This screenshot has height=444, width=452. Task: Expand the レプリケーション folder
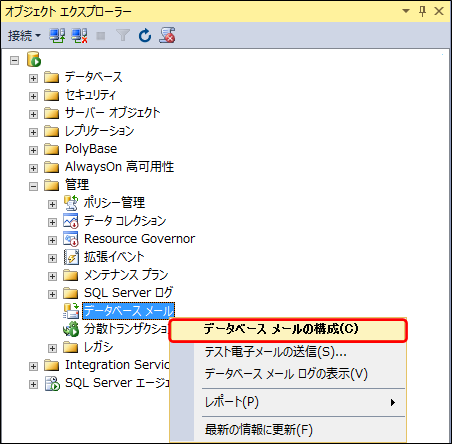[x=33, y=132]
